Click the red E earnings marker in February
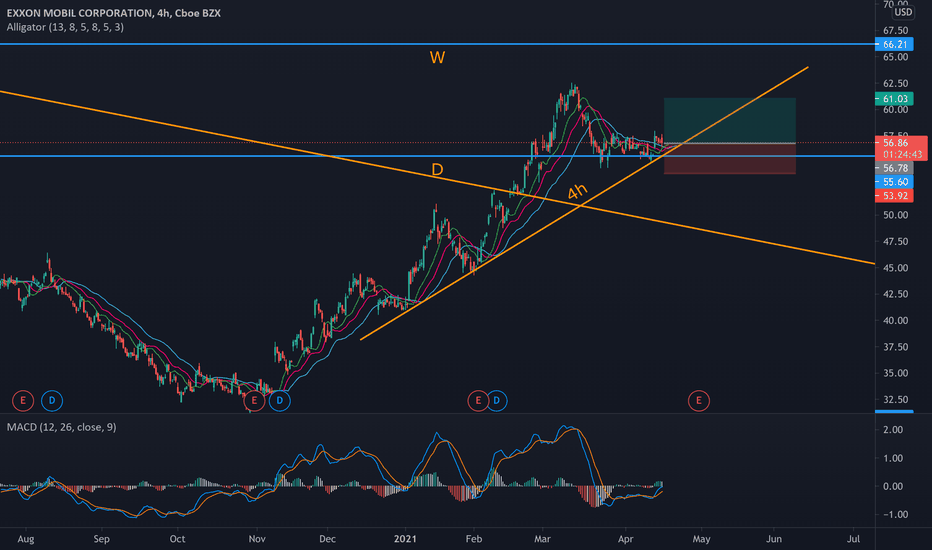Viewport: 932px width, 550px height. [478, 401]
